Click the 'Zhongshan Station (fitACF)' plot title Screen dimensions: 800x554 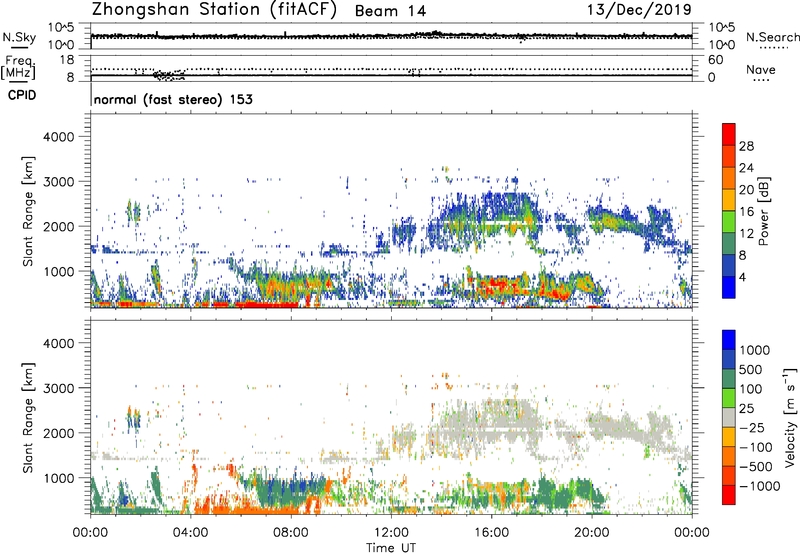[x=214, y=10]
